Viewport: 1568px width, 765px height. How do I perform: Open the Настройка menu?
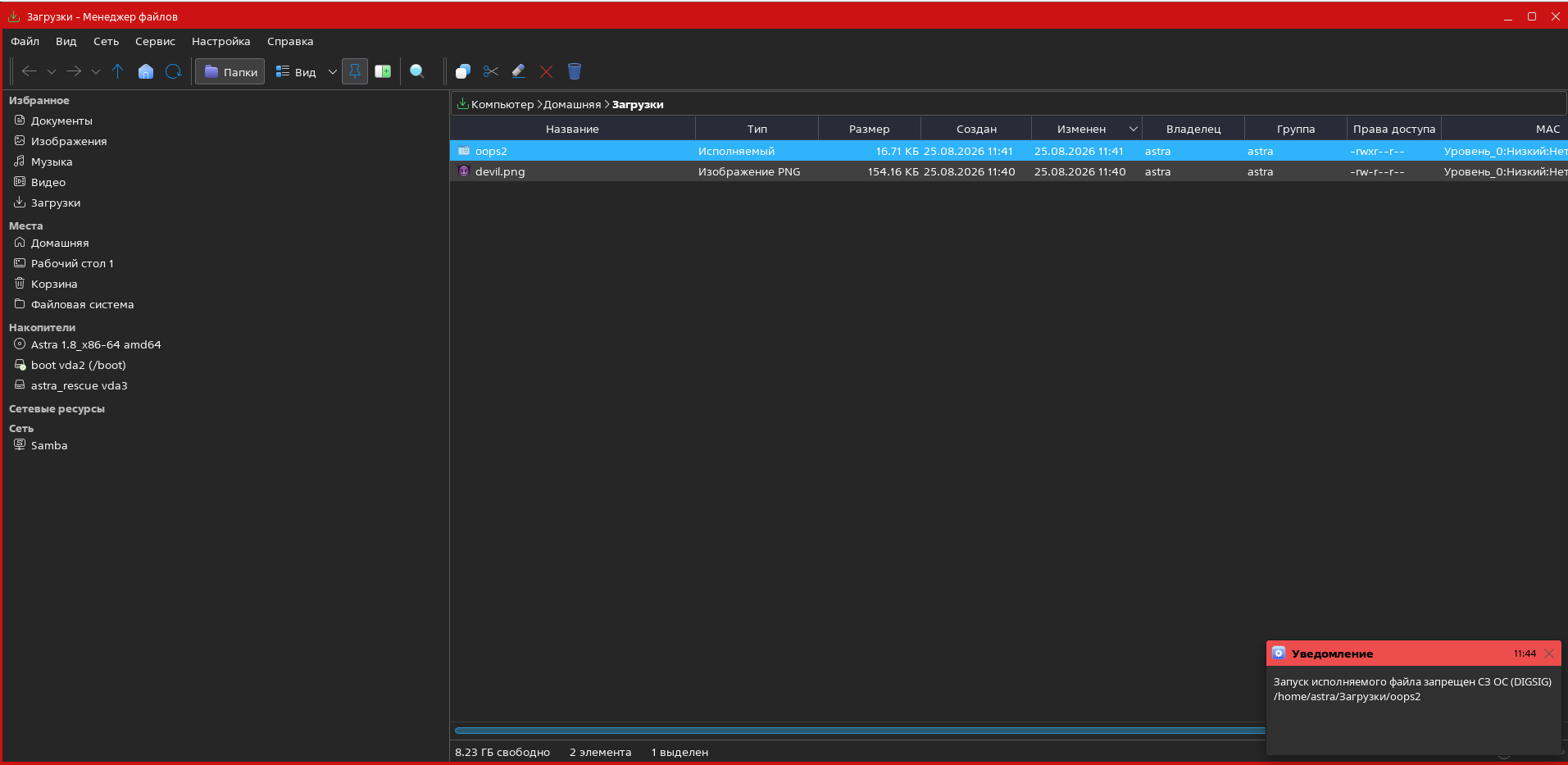click(220, 41)
